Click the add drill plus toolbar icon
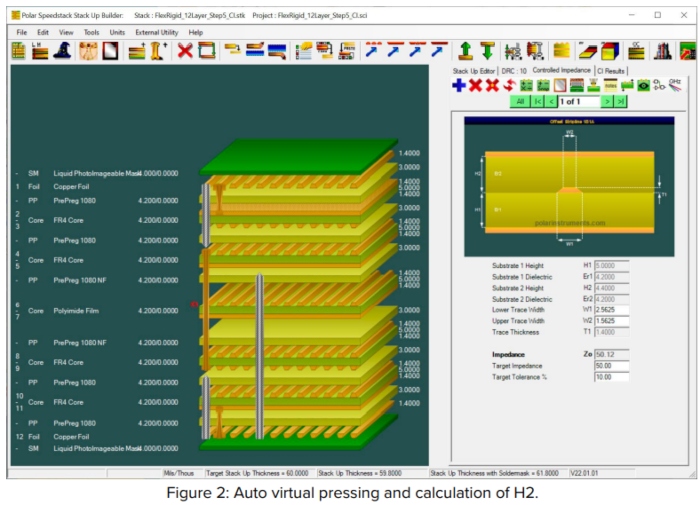 click(158, 50)
